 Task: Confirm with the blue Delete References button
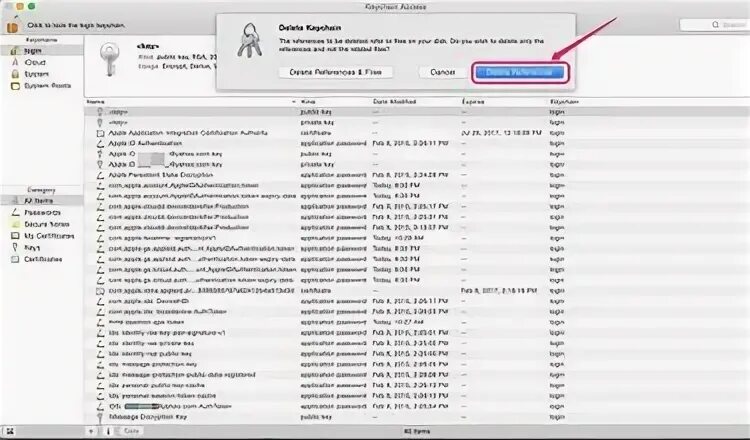tap(519, 73)
